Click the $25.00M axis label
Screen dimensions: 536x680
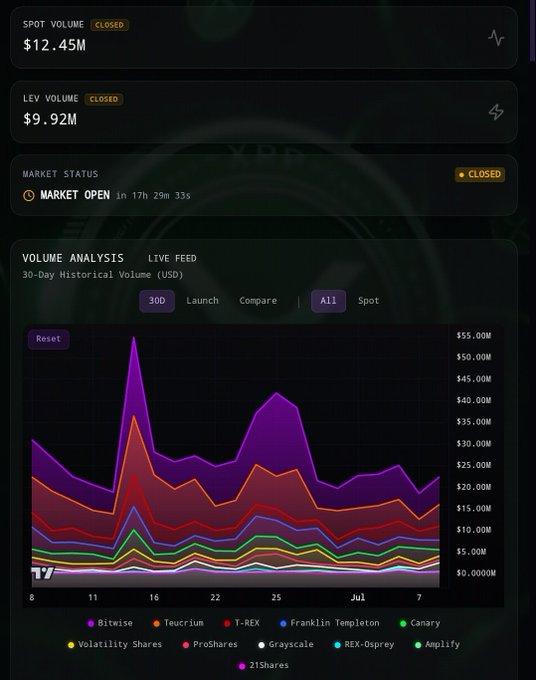(474, 465)
